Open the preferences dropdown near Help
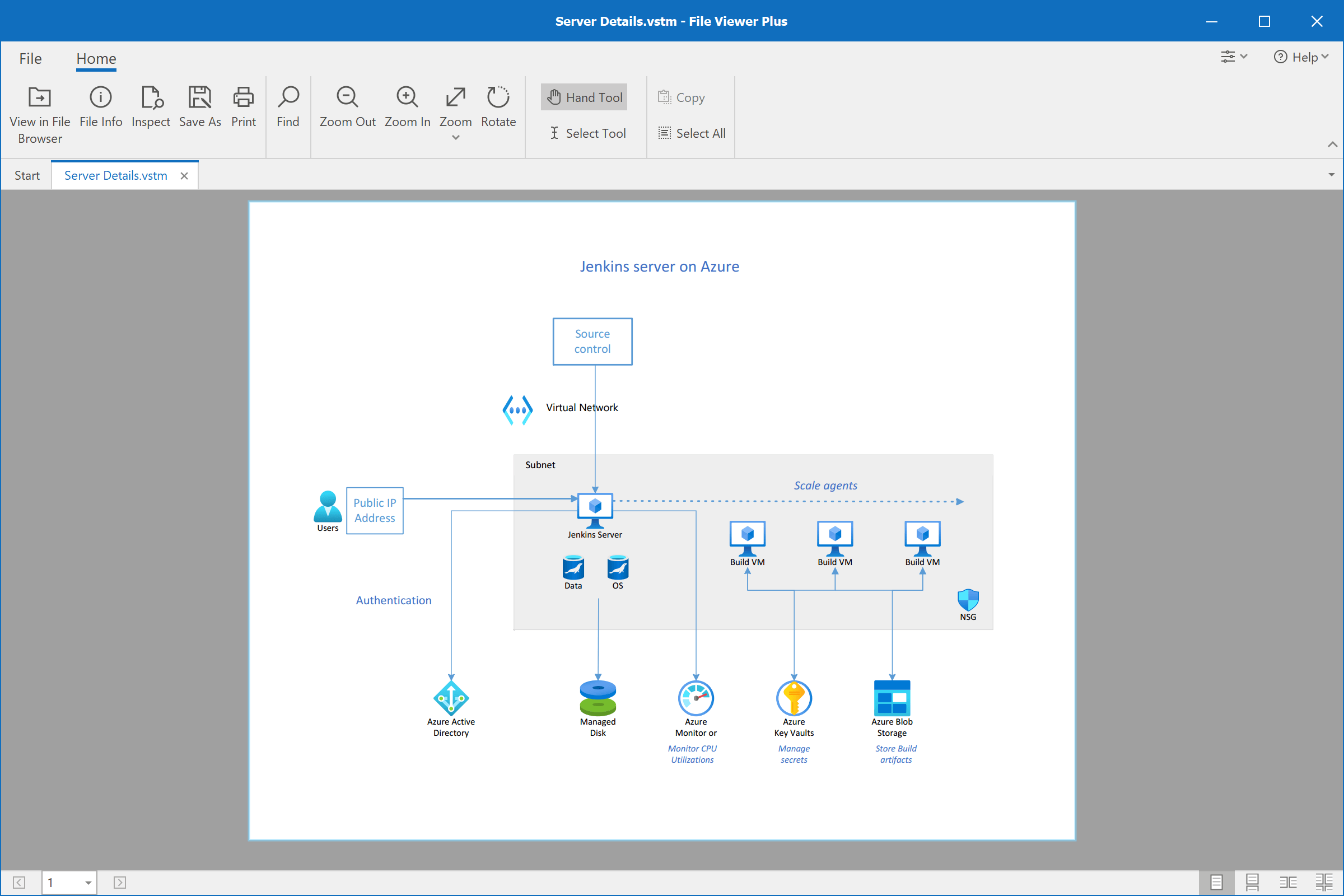 pyautogui.click(x=1234, y=57)
